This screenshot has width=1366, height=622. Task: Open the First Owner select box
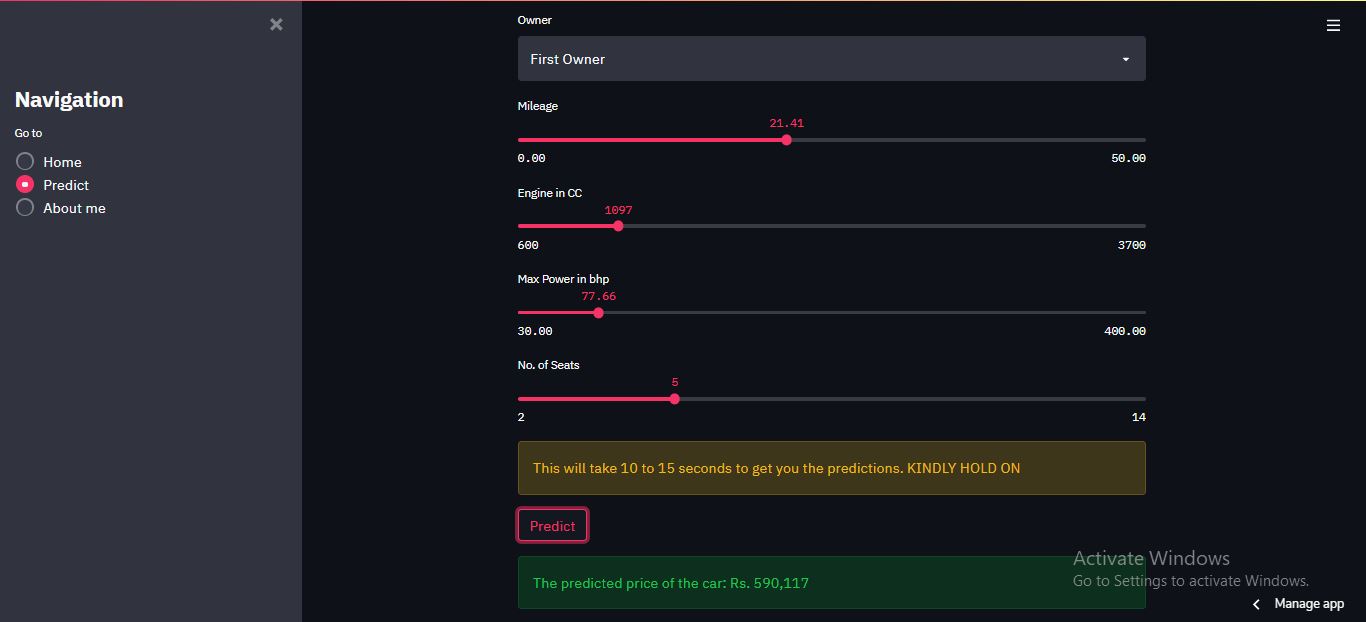click(831, 59)
